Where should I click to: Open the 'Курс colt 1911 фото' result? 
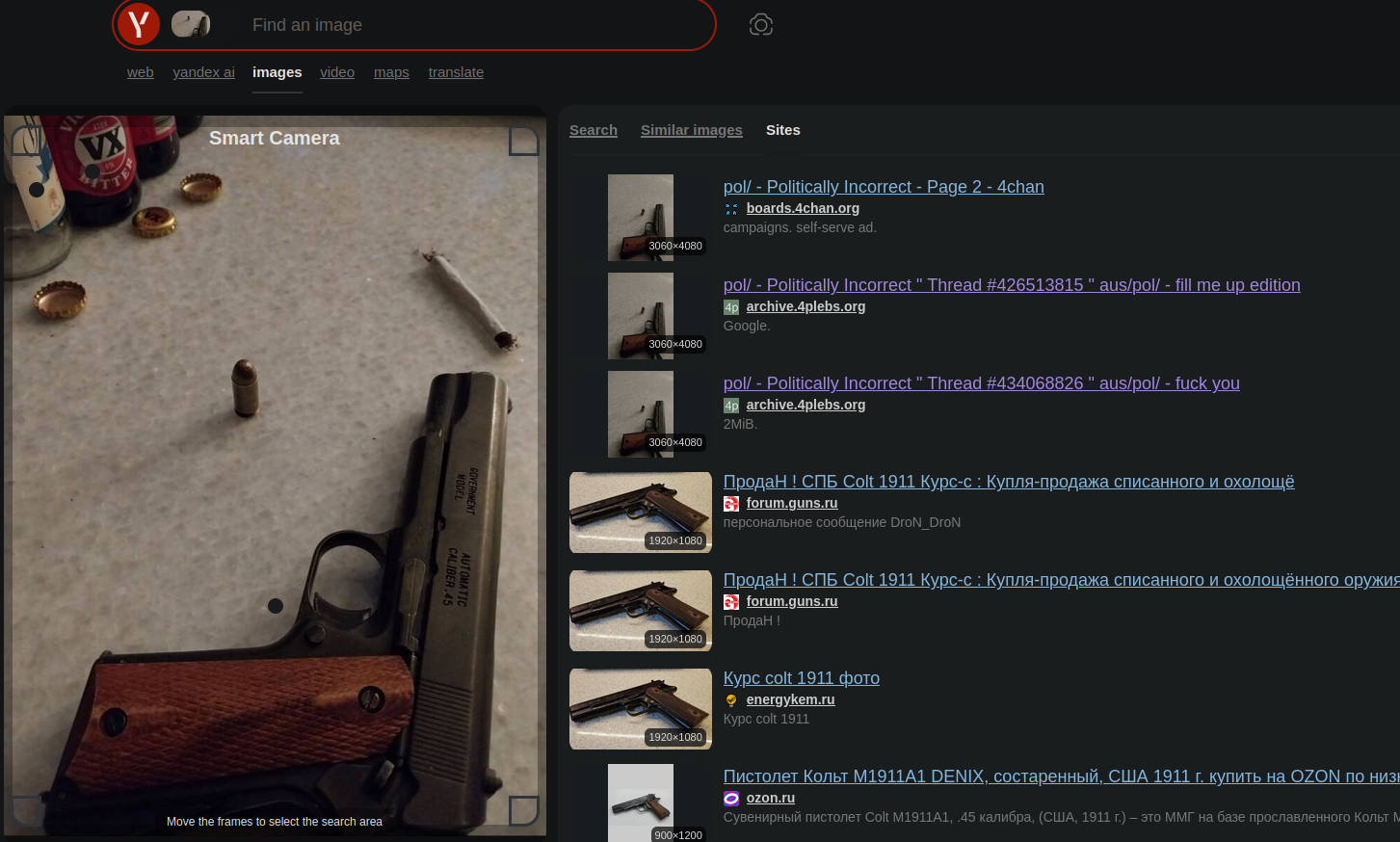tap(802, 678)
